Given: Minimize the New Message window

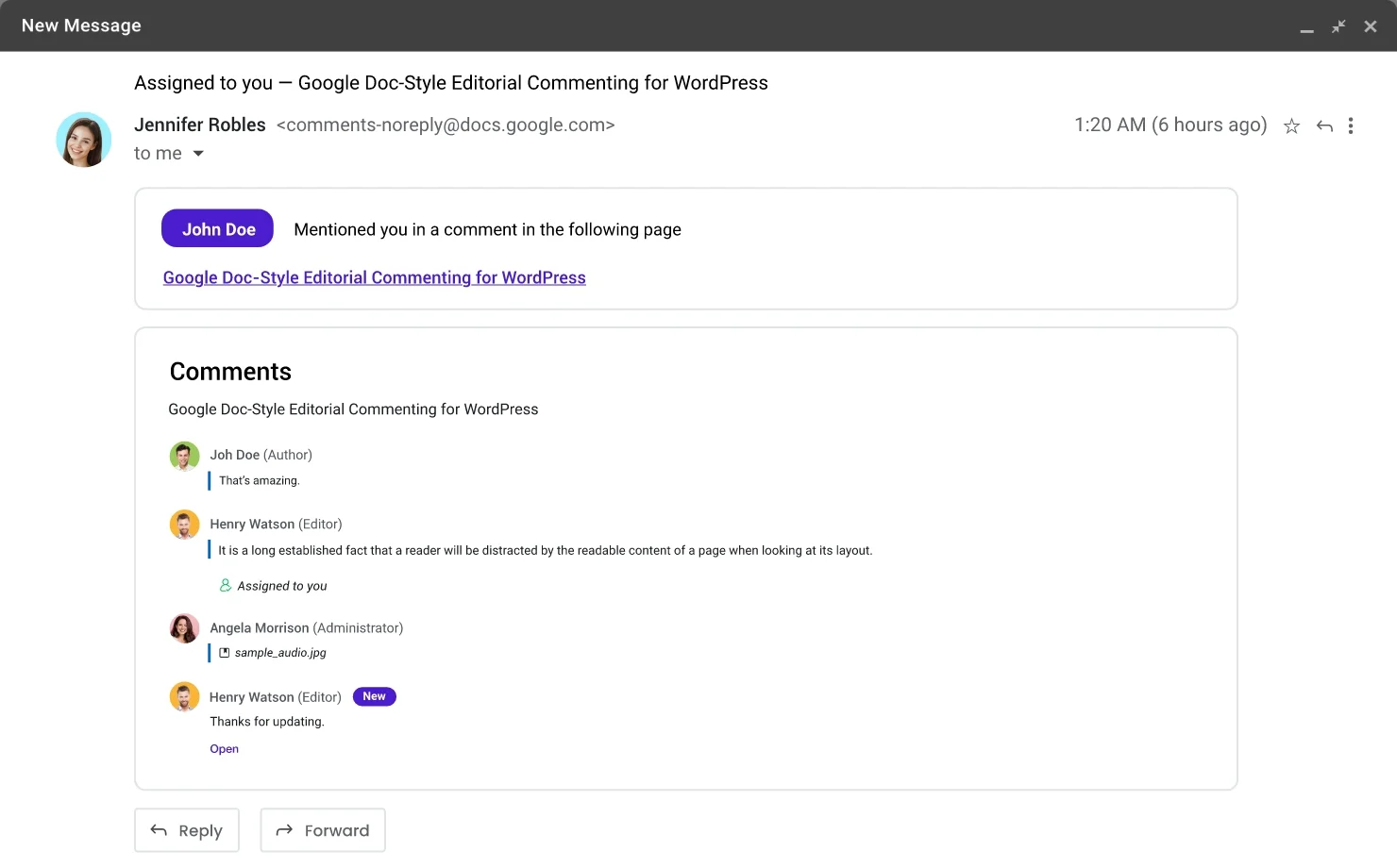Looking at the screenshot, I should (1306, 31).
